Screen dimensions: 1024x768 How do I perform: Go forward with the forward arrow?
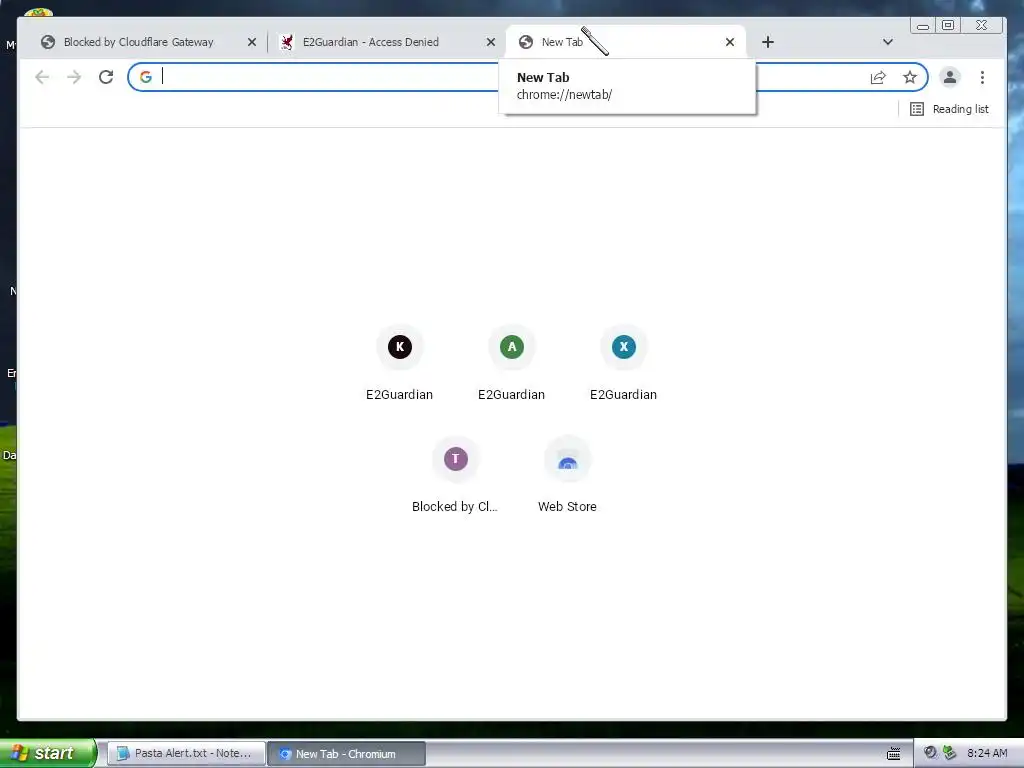click(74, 77)
